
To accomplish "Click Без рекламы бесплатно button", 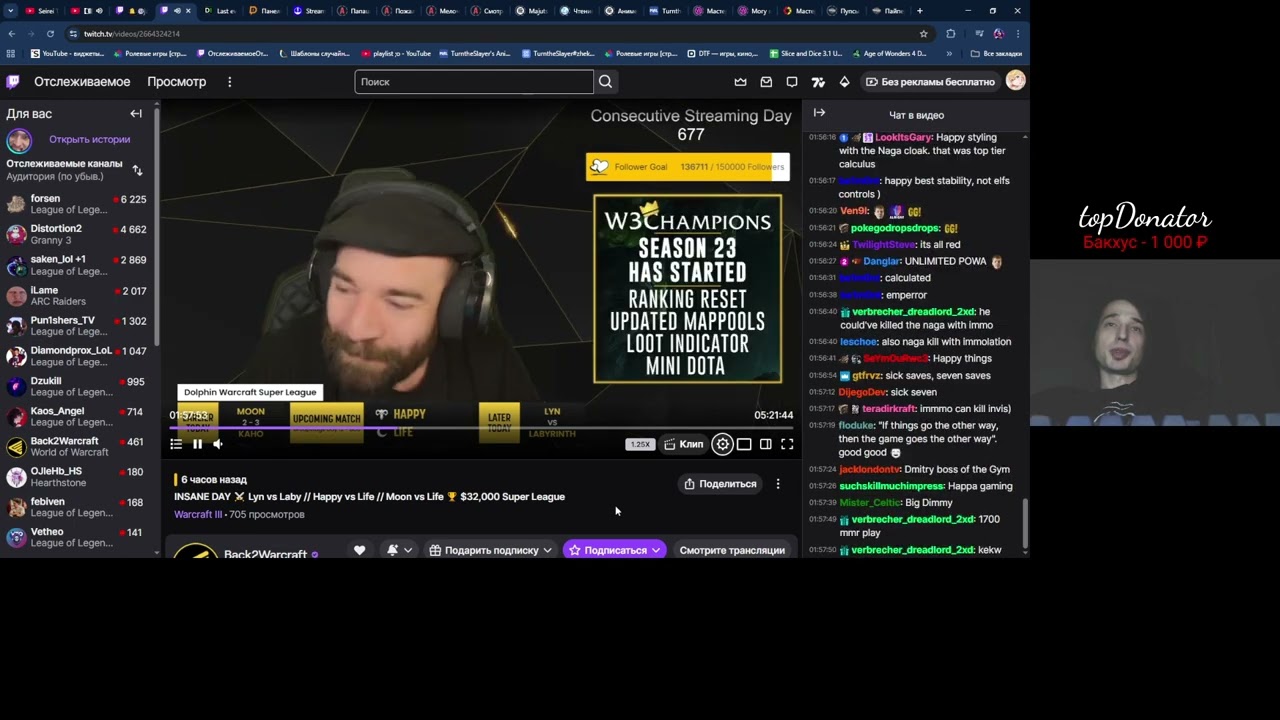I will [x=930, y=82].
